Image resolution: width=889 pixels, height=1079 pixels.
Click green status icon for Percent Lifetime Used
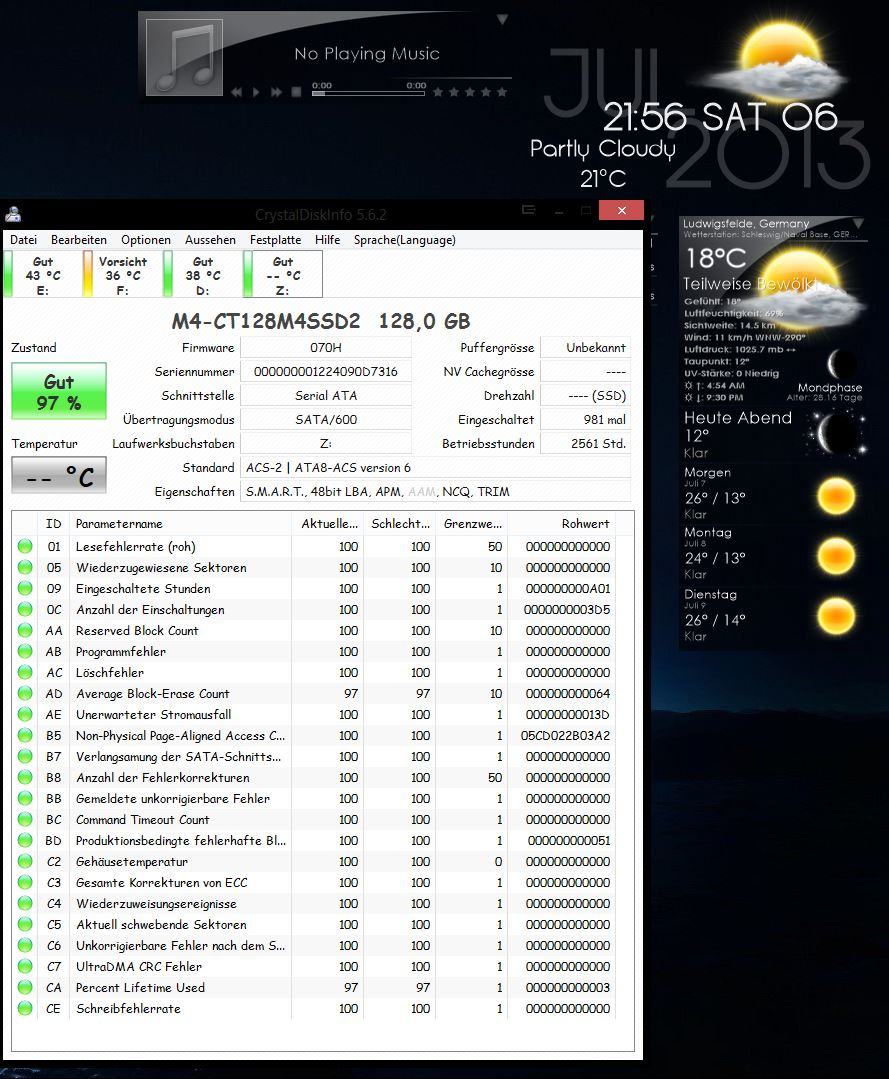[x=25, y=987]
